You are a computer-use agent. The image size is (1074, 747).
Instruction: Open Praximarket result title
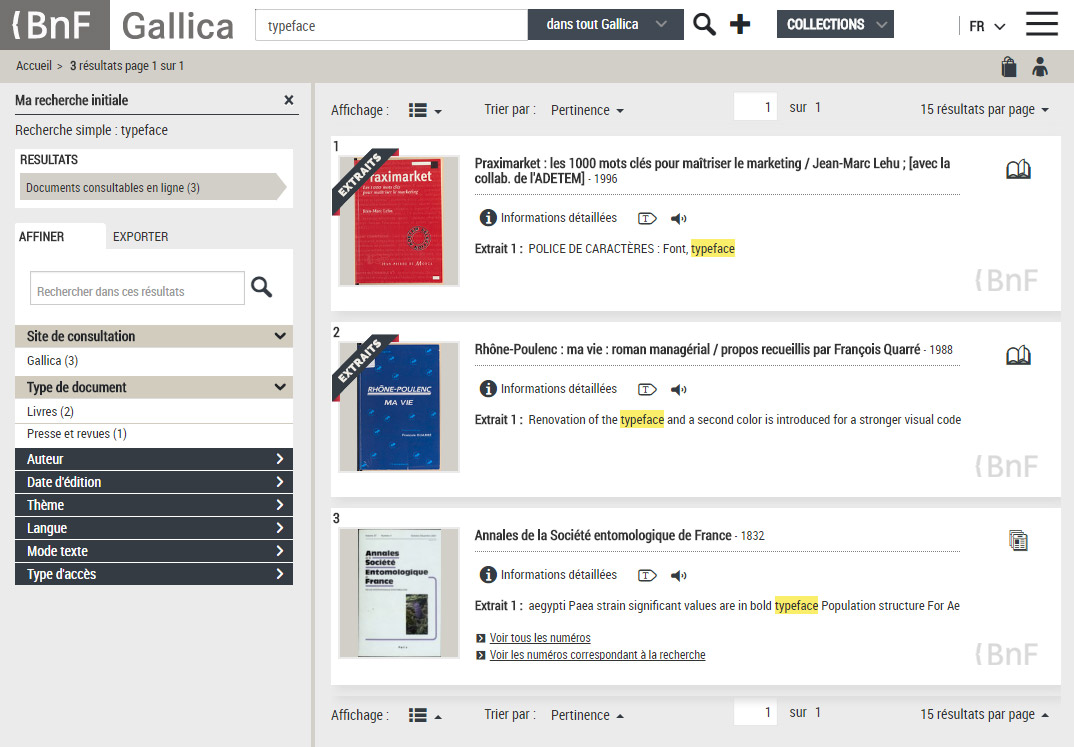coord(712,170)
